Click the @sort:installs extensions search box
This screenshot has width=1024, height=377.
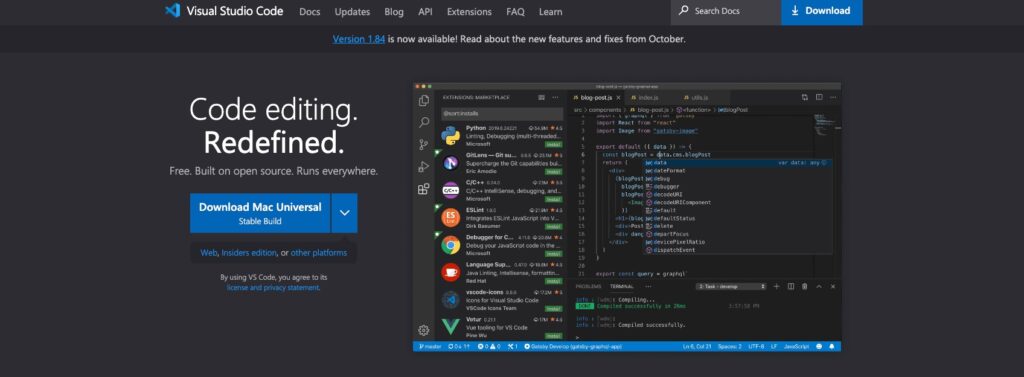(x=502, y=114)
